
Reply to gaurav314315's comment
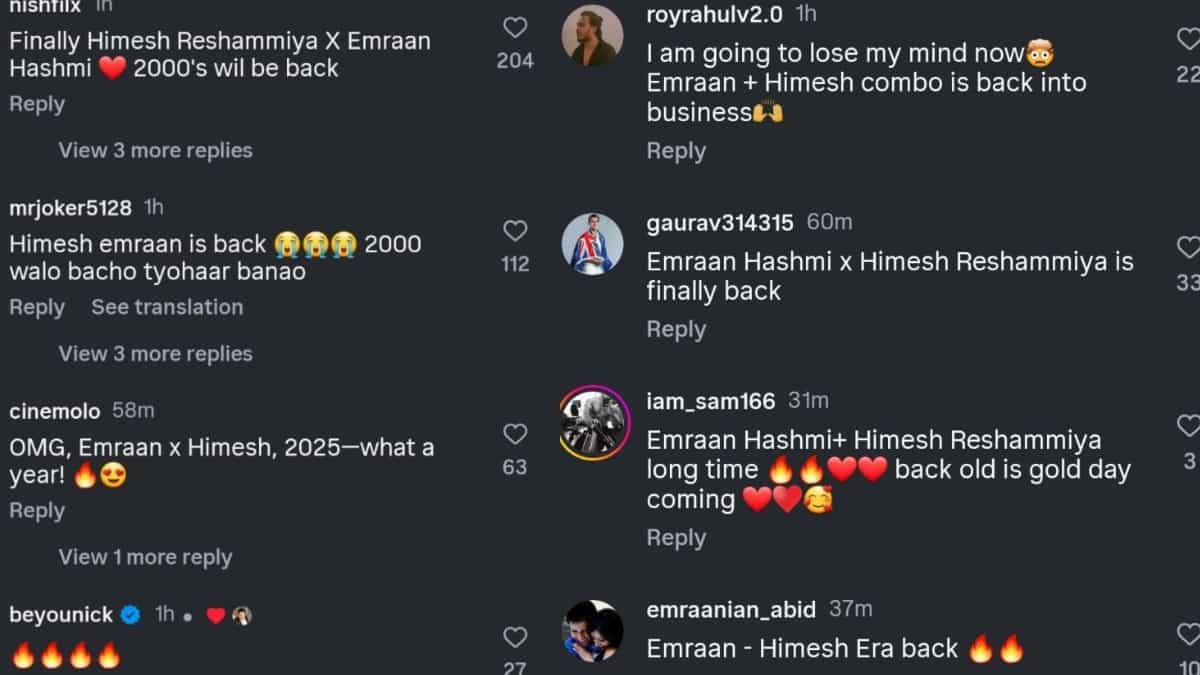(676, 329)
